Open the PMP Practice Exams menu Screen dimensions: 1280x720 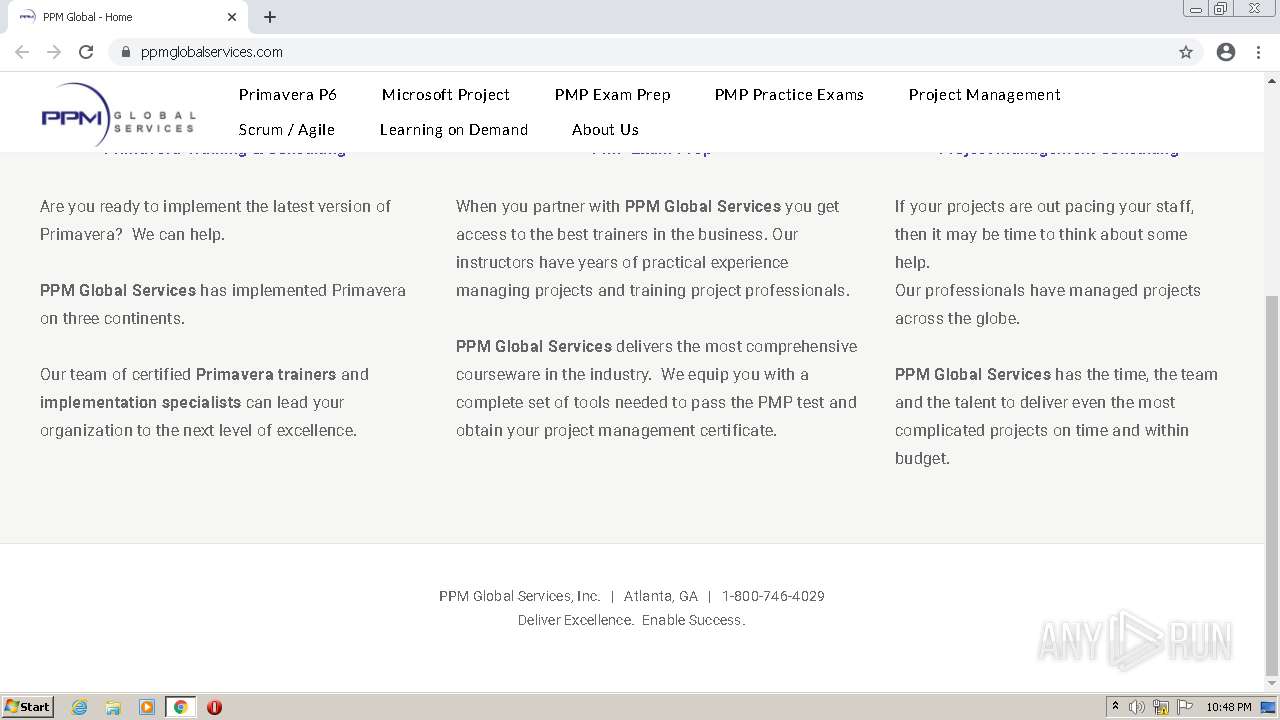(x=789, y=95)
